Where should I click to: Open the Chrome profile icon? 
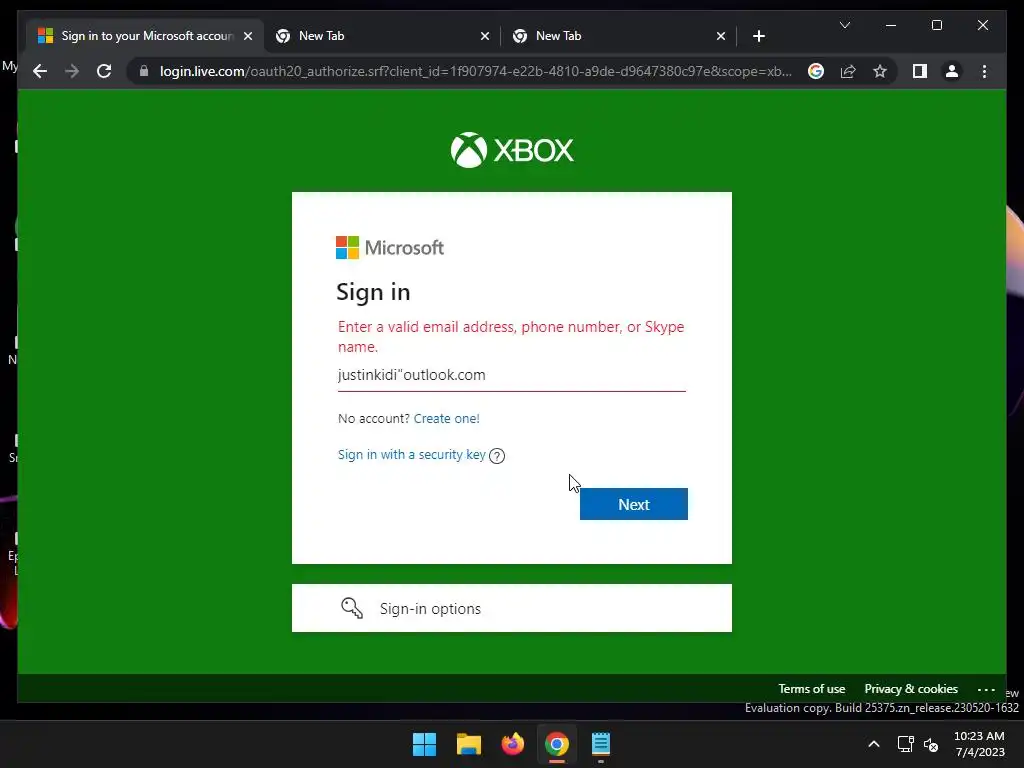(952, 71)
